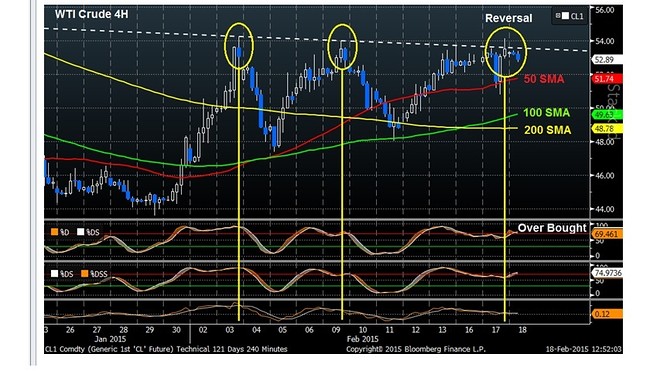Select the WTI Crude 4H chart title
This screenshot has height=371, width=660.
tap(91, 14)
